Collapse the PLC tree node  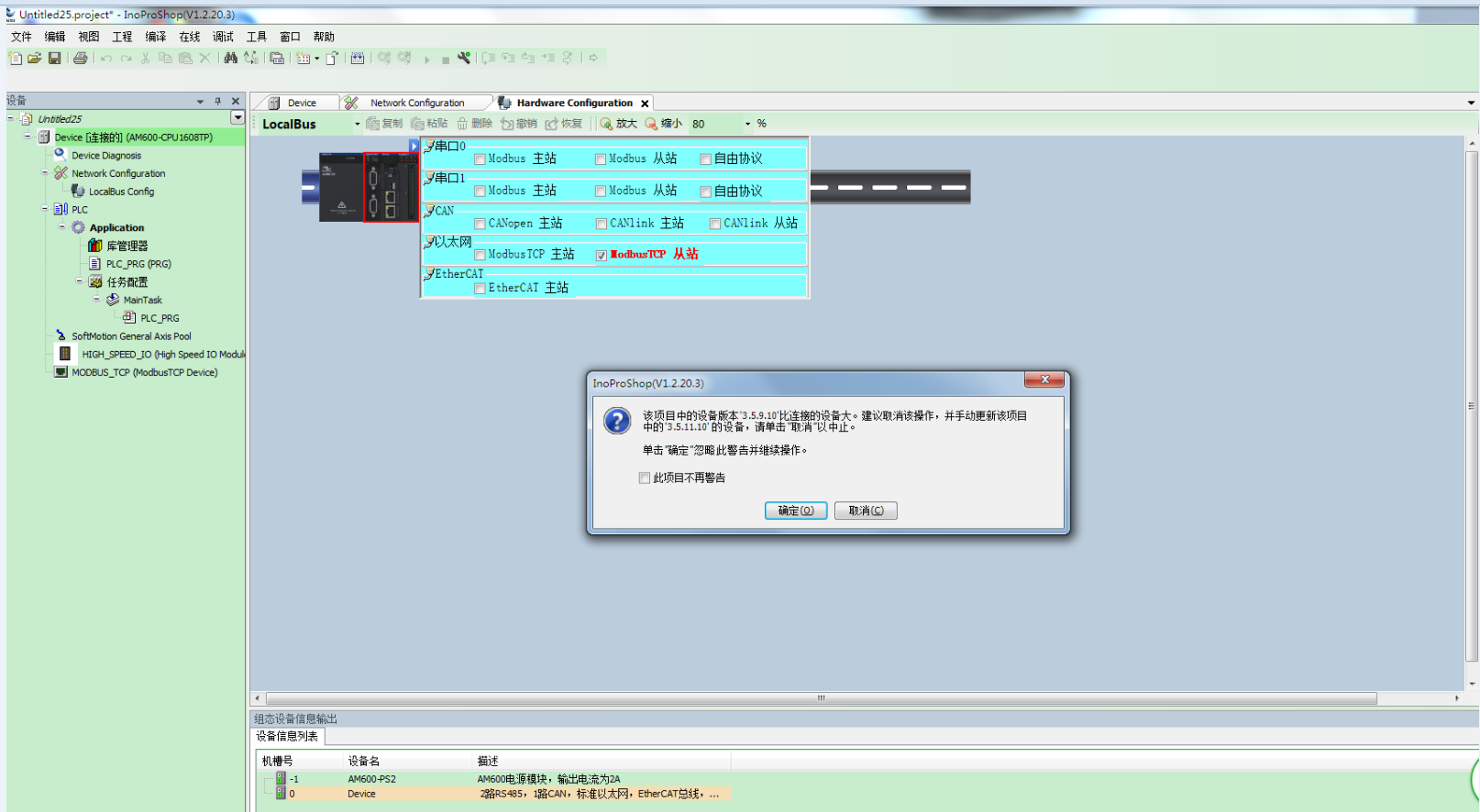pos(45,209)
